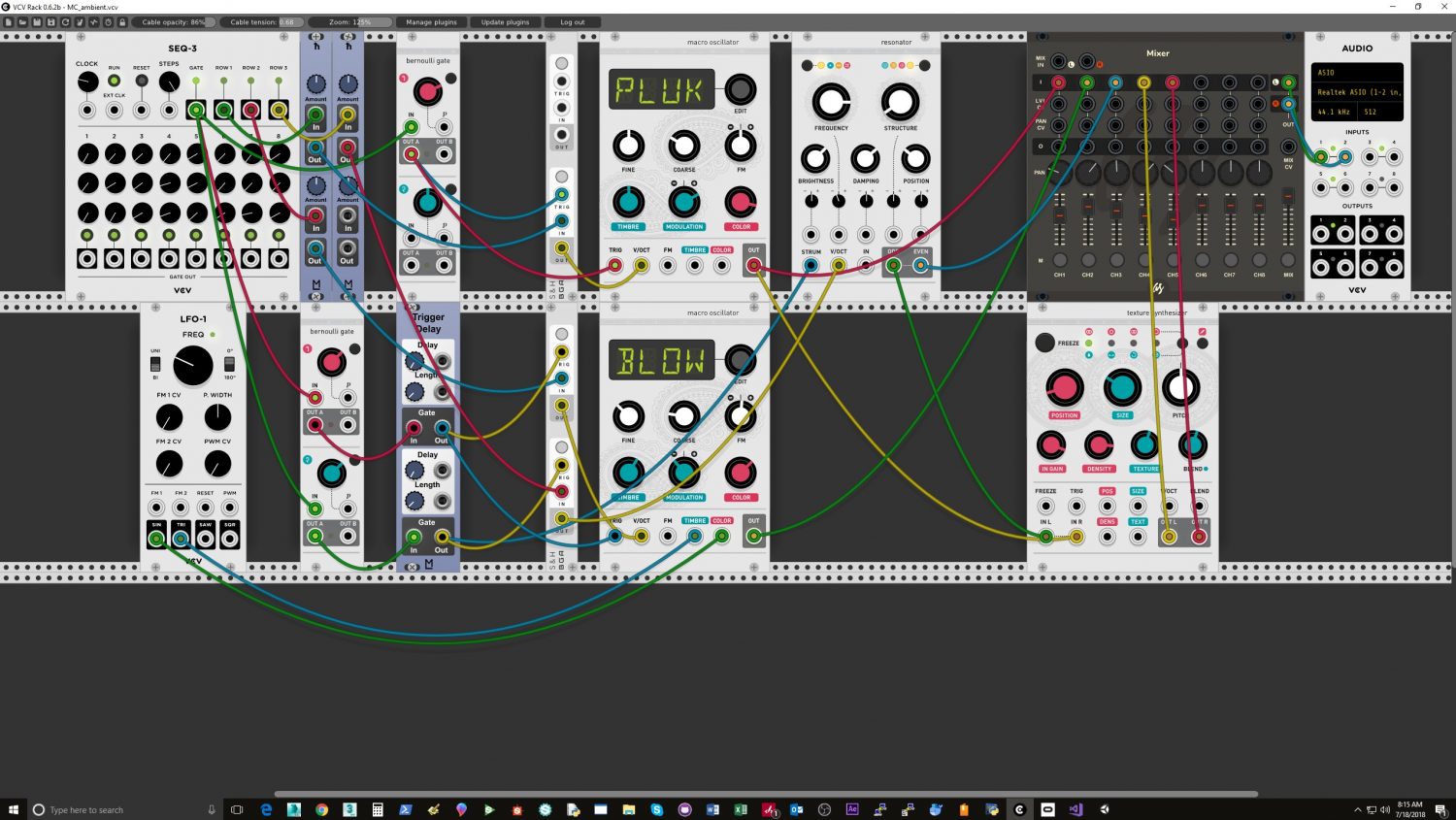Click the SQR output jack on LFO-1
The image size is (1456, 820).
pos(230,539)
